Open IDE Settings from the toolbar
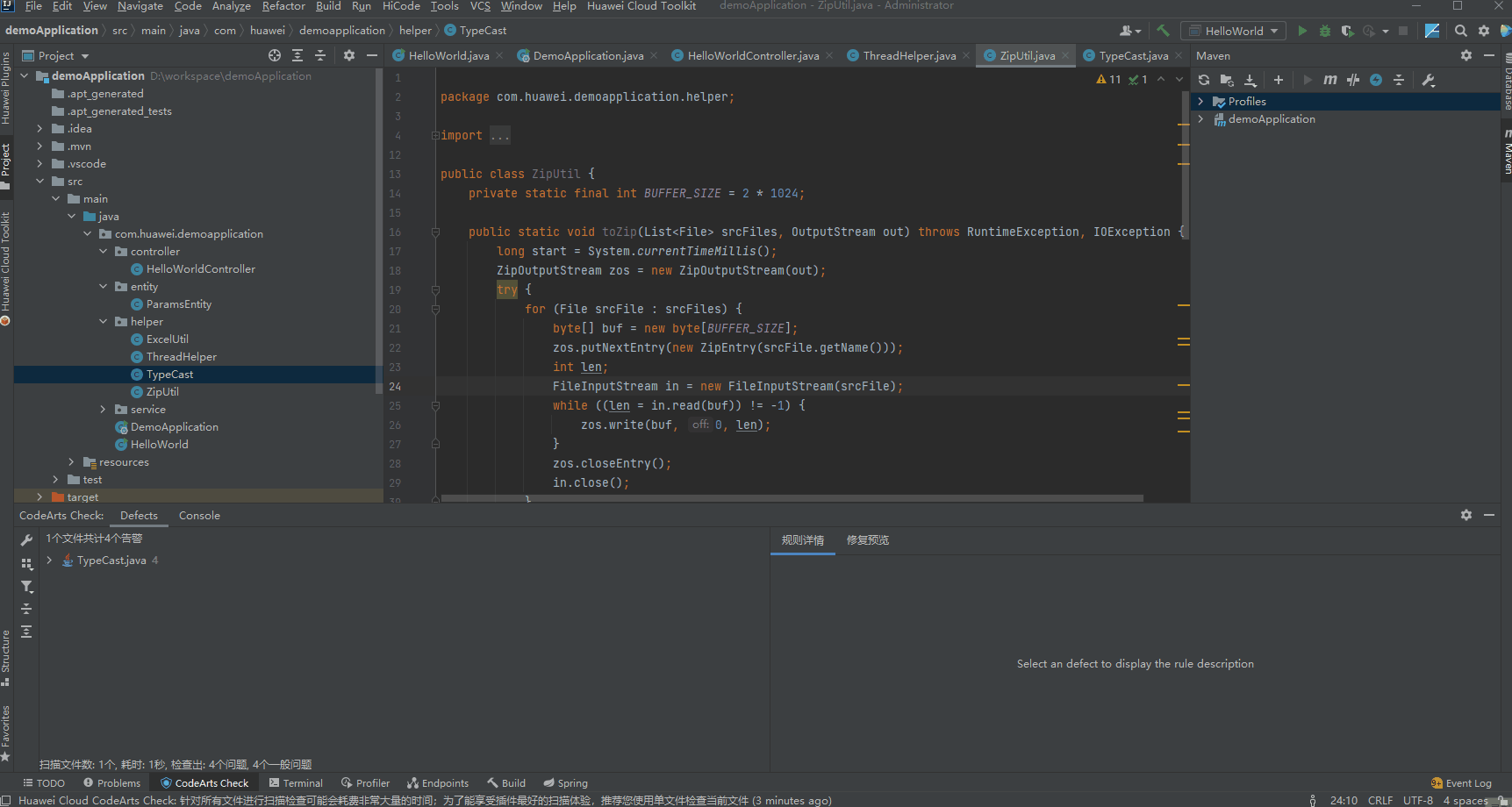The image size is (1512, 807). click(x=1484, y=30)
